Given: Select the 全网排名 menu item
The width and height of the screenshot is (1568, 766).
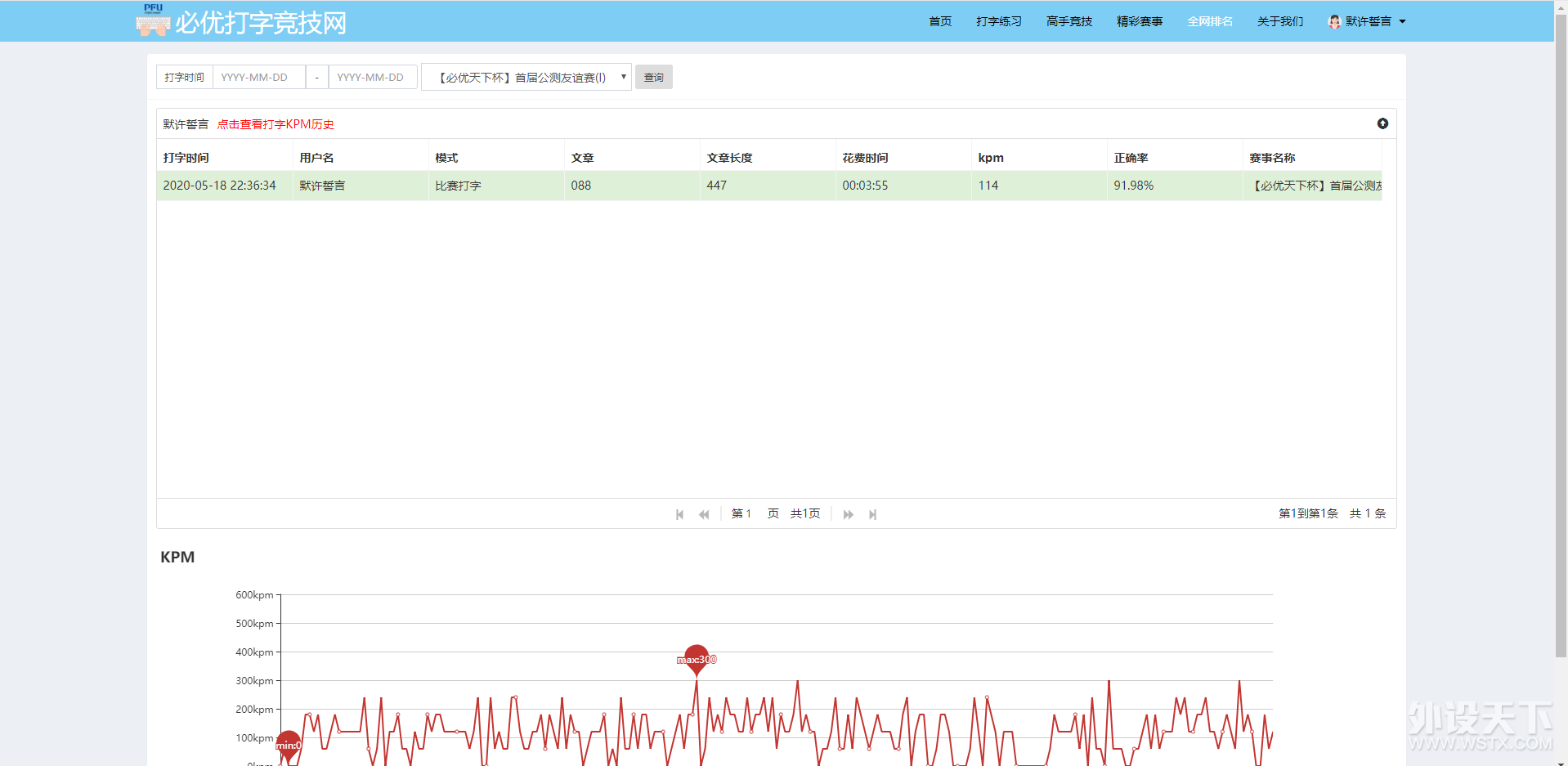Looking at the screenshot, I should point(1210,21).
